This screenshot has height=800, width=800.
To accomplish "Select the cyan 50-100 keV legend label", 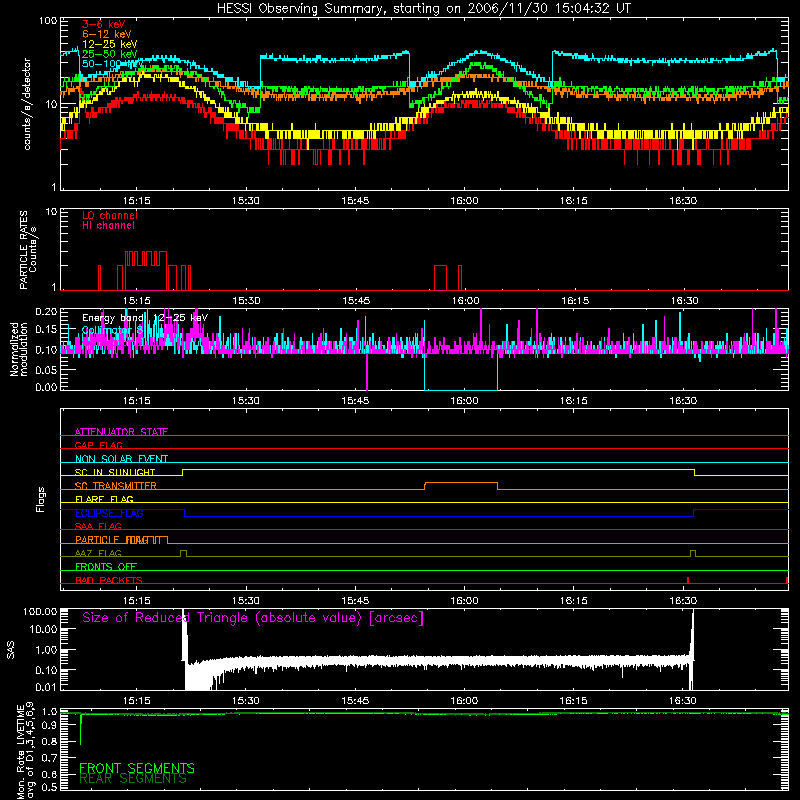I will point(112,64).
